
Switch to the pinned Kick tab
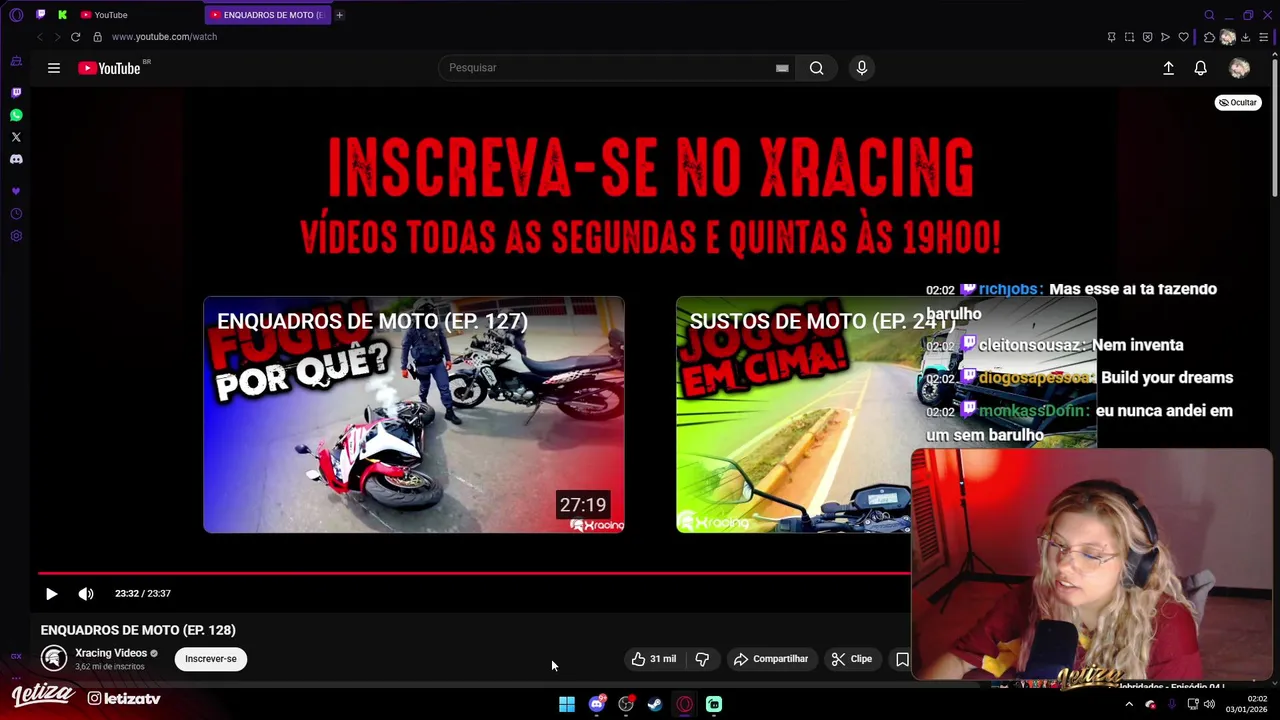coord(62,15)
